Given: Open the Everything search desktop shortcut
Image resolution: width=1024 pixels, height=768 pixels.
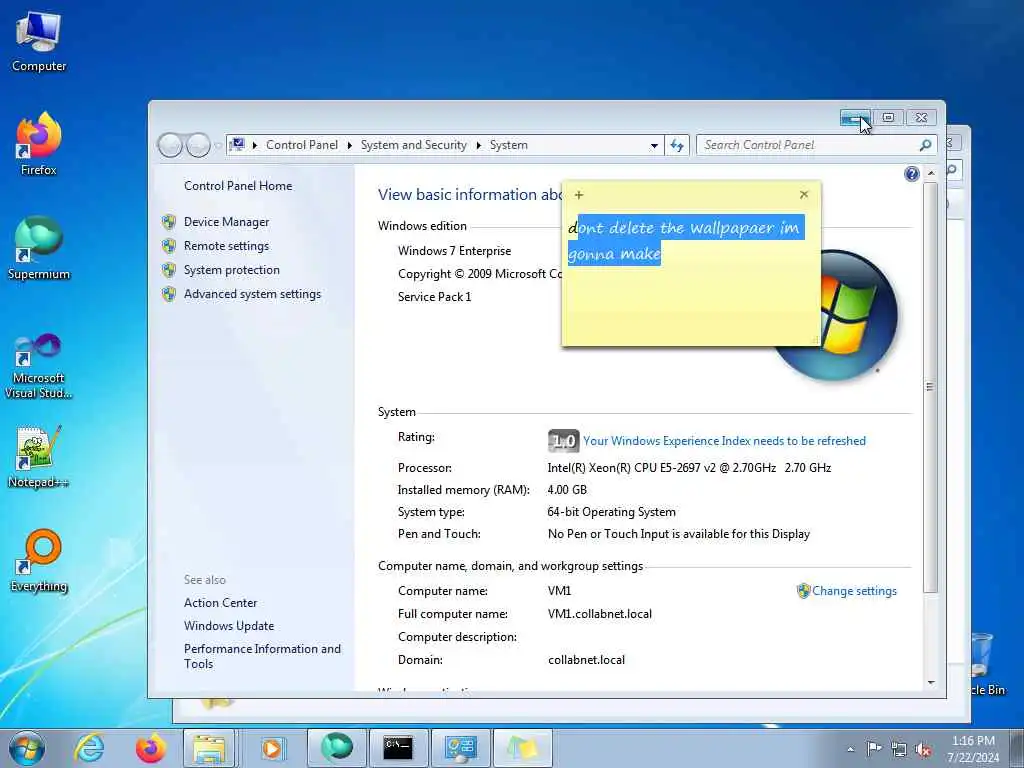Looking at the screenshot, I should coord(39,560).
